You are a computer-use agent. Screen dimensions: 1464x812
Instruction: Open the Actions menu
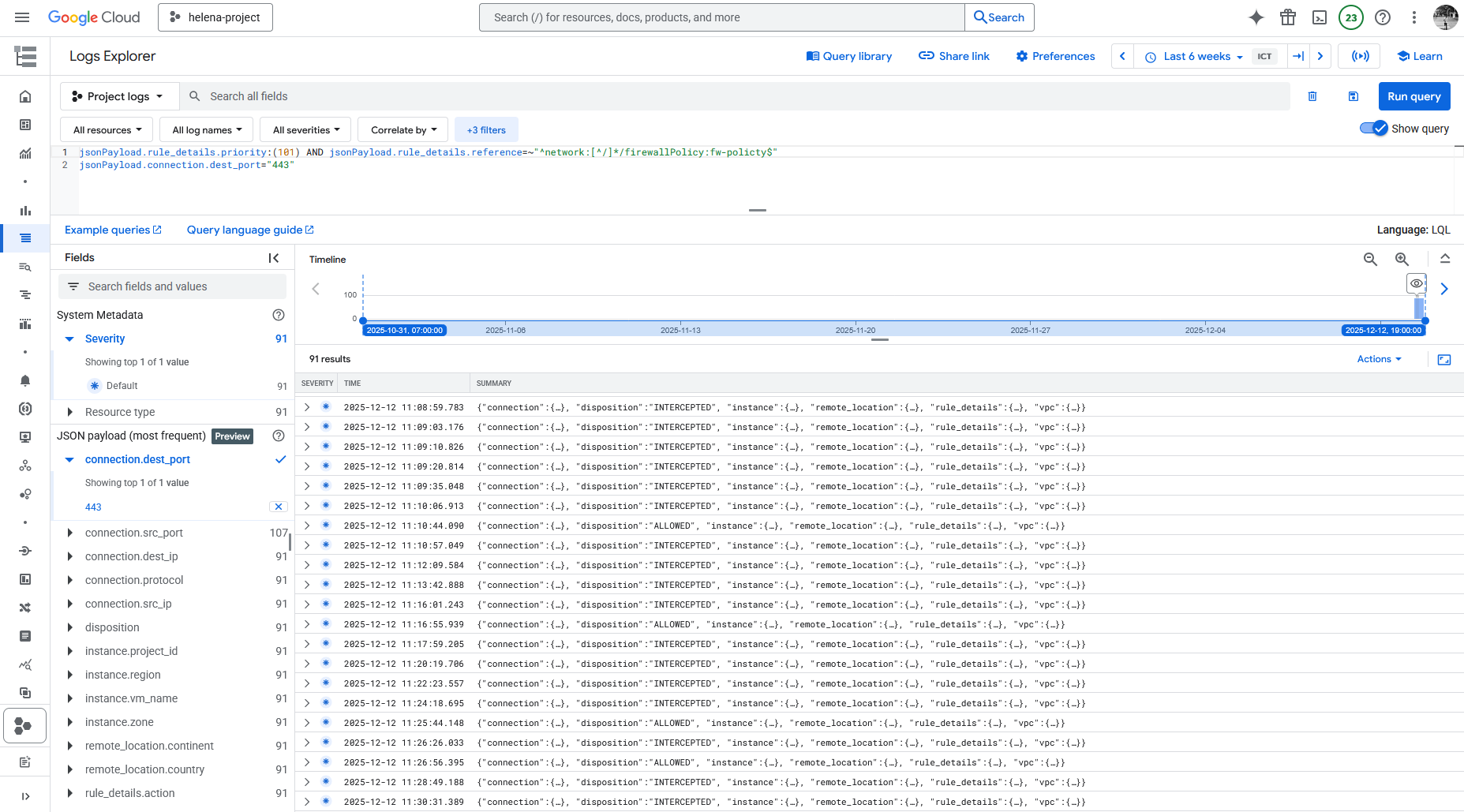(1379, 359)
